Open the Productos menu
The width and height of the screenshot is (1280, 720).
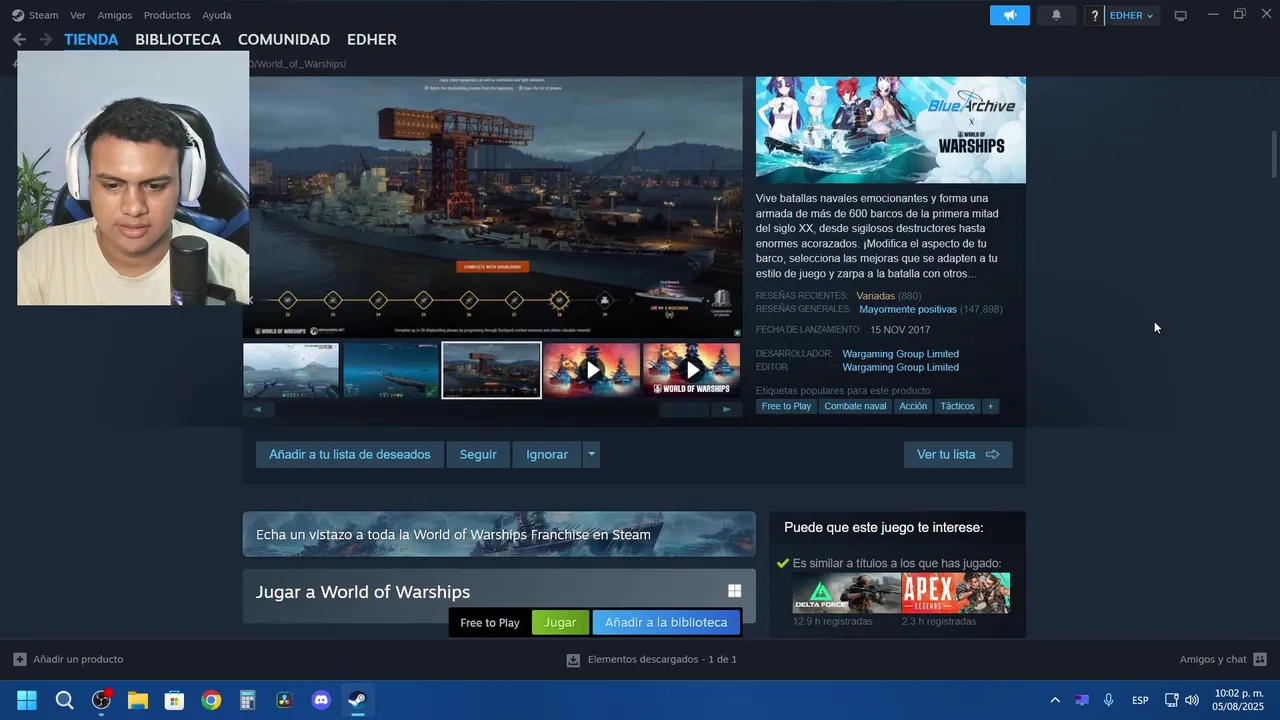(167, 15)
